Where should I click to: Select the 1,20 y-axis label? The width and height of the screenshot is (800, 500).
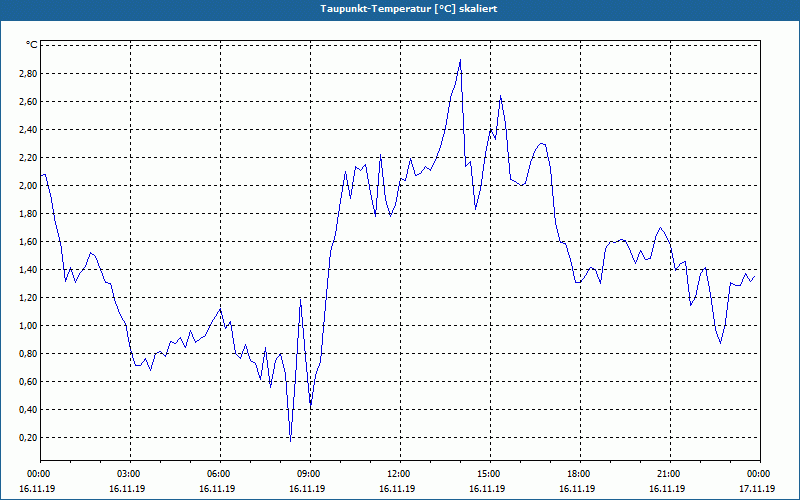[x=29, y=297]
